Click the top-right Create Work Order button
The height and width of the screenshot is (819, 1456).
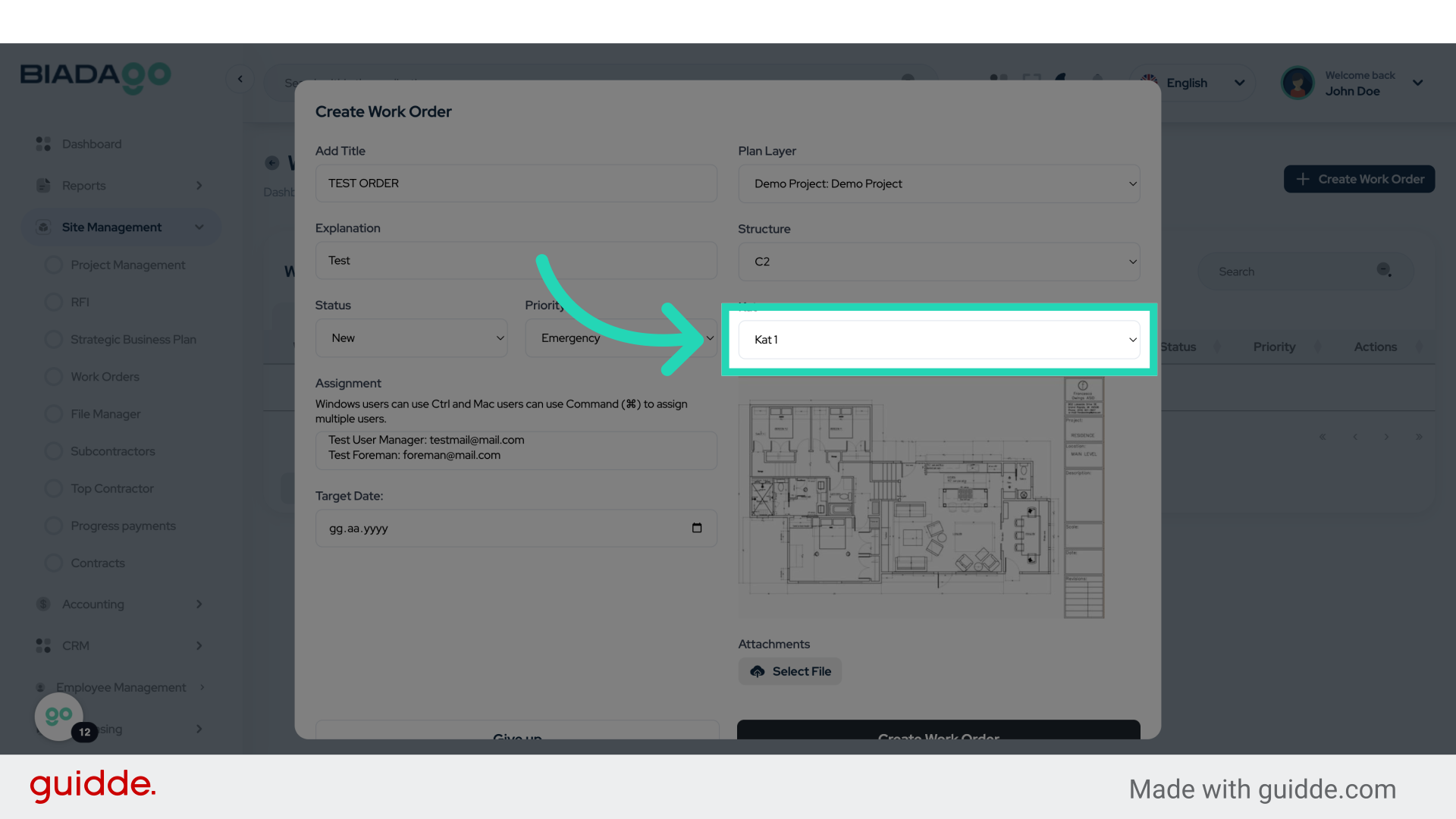tap(1359, 179)
